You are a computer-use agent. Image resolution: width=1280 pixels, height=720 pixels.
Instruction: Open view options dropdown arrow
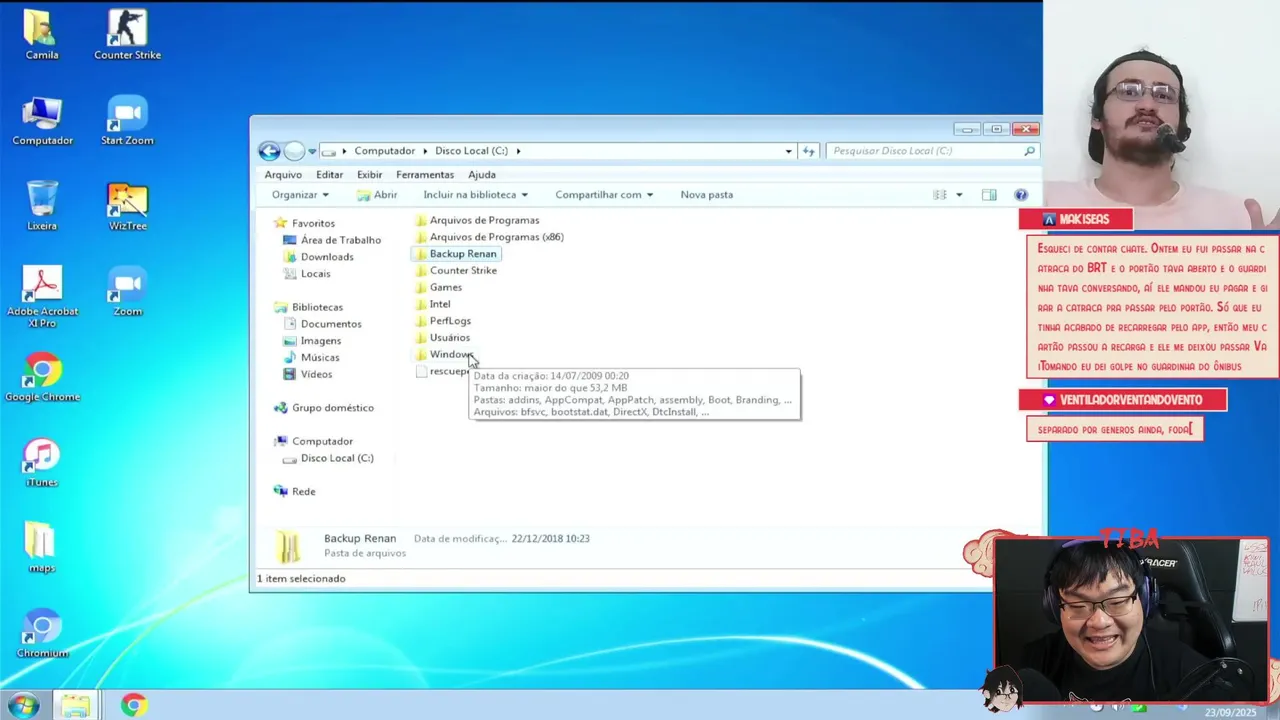(x=959, y=195)
